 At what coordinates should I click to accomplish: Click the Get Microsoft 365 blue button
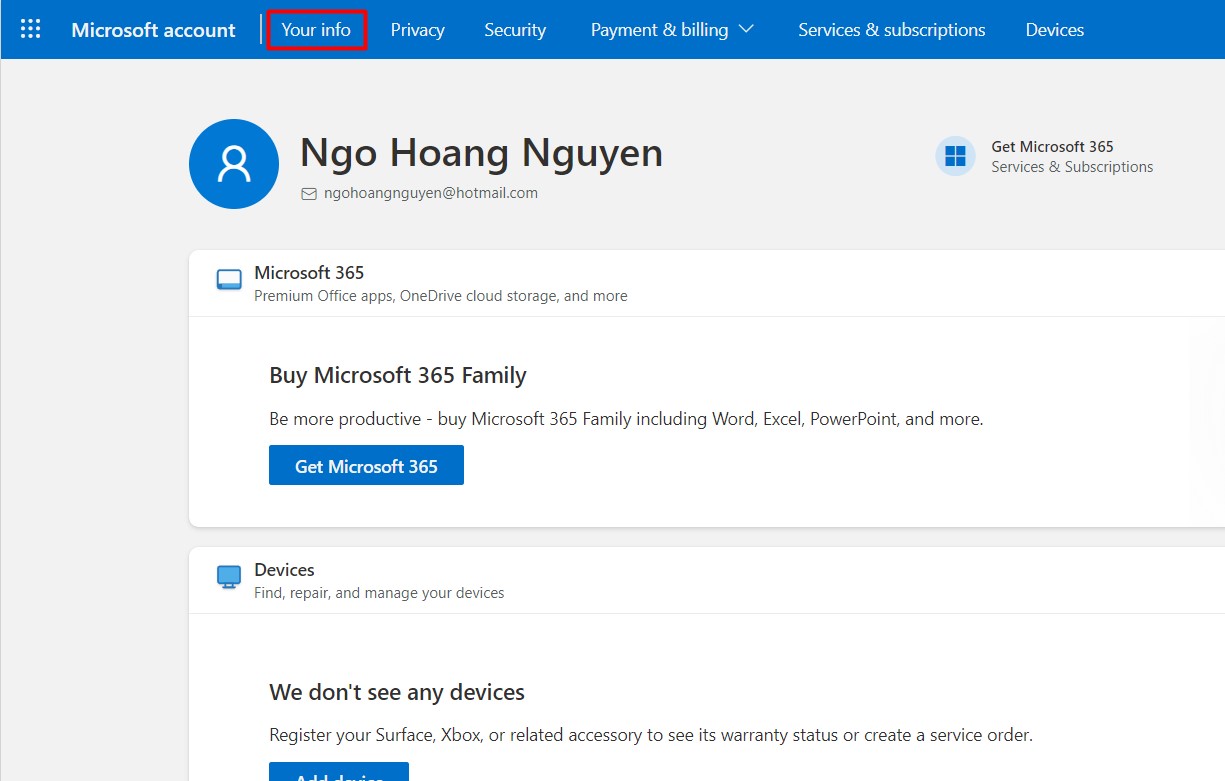pyautogui.click(x=366, y=465)
